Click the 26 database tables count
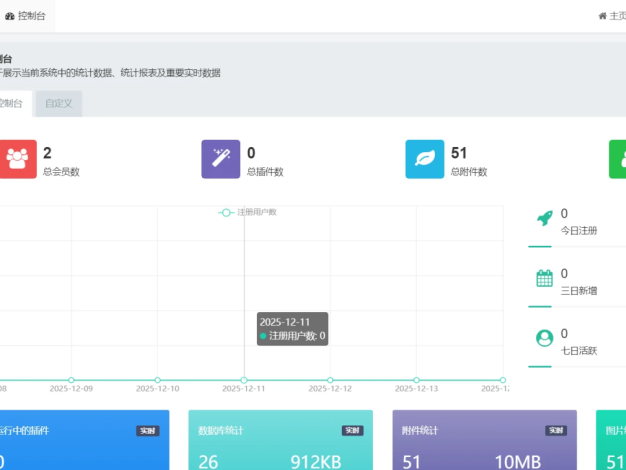626x470 pixels. click(x=208, y=462)
